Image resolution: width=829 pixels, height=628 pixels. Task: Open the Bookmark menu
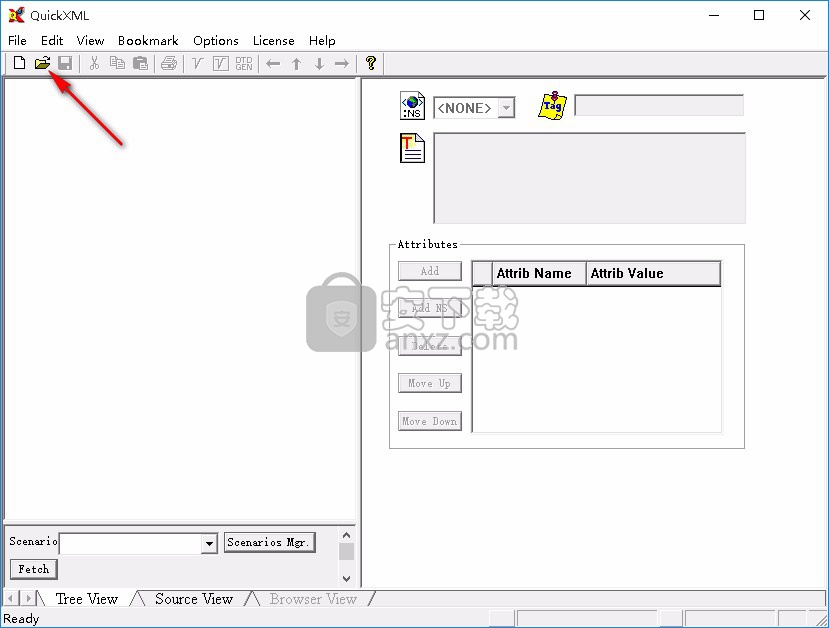pos(148,41)
